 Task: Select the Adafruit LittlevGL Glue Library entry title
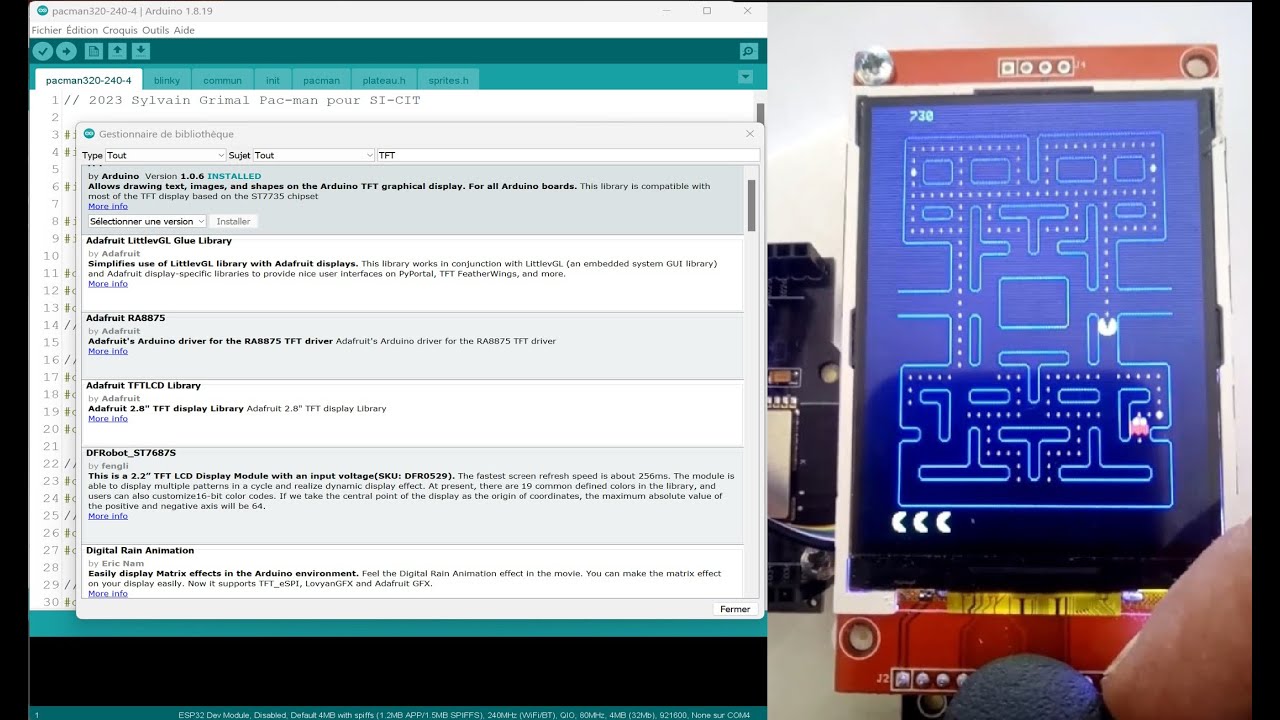159,241
